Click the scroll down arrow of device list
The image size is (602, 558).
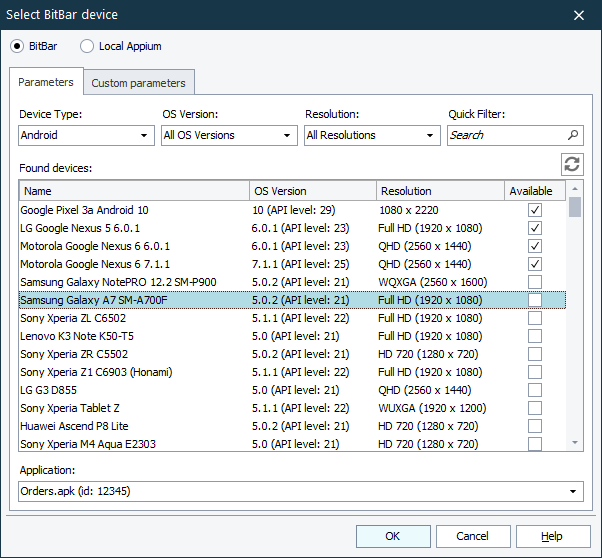(575, 442)
